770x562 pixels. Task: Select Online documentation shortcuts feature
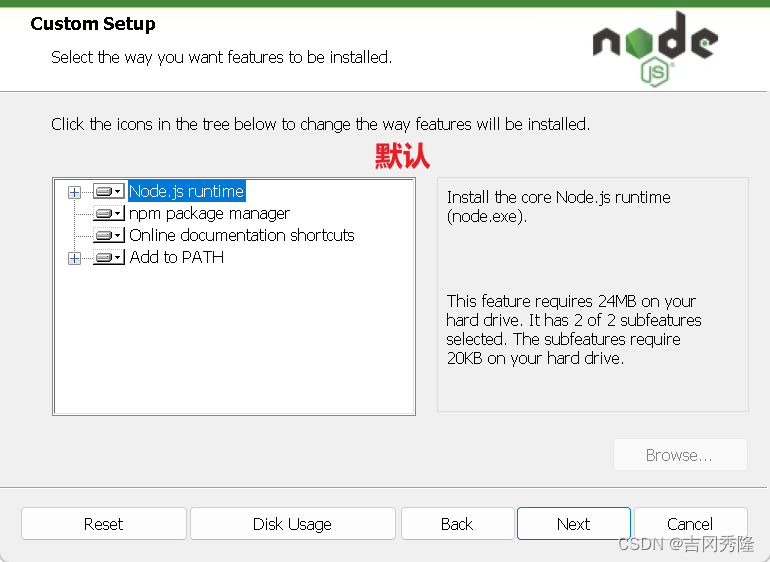click(x=242, y=235)
